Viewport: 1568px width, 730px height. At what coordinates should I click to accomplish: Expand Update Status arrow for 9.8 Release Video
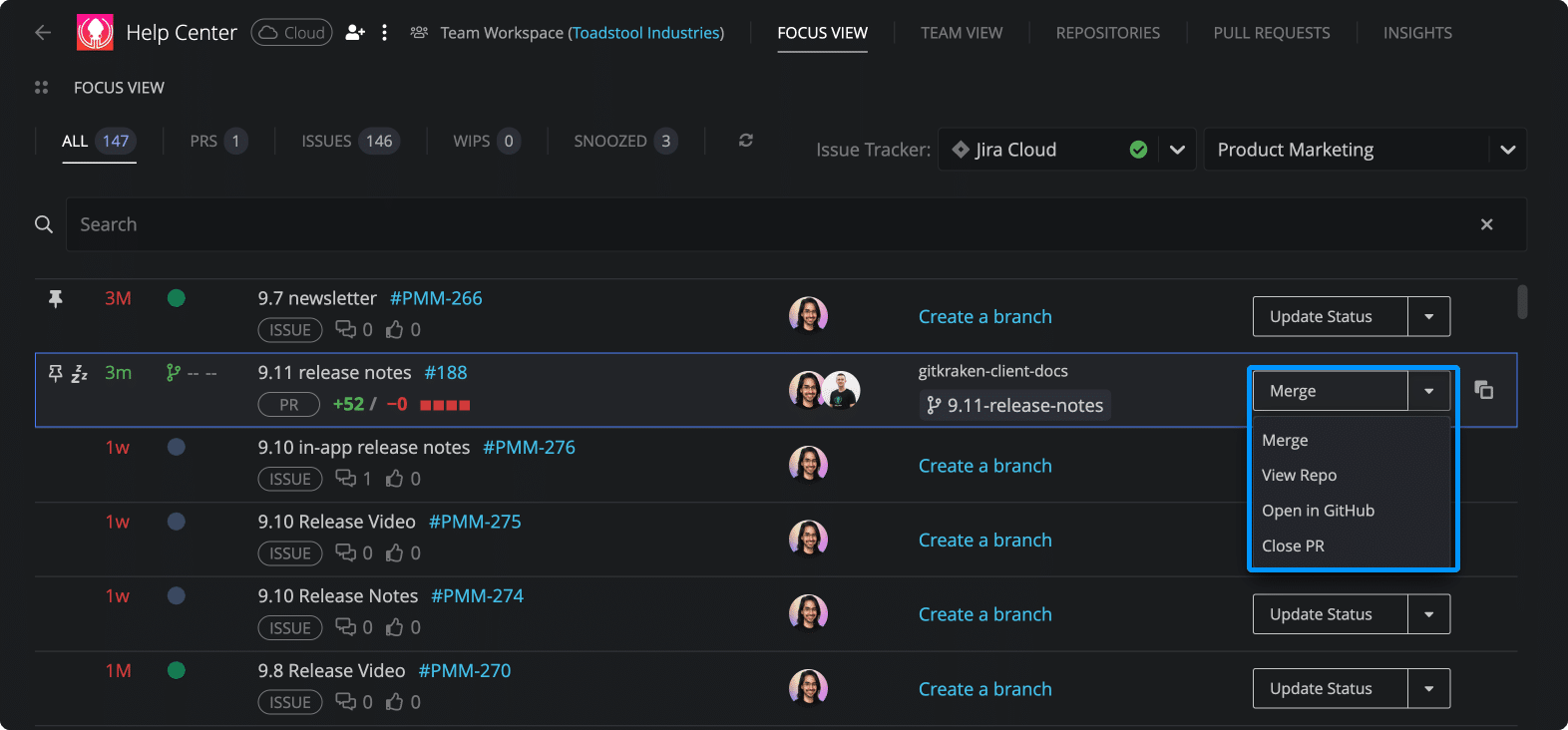point(1429,688)
